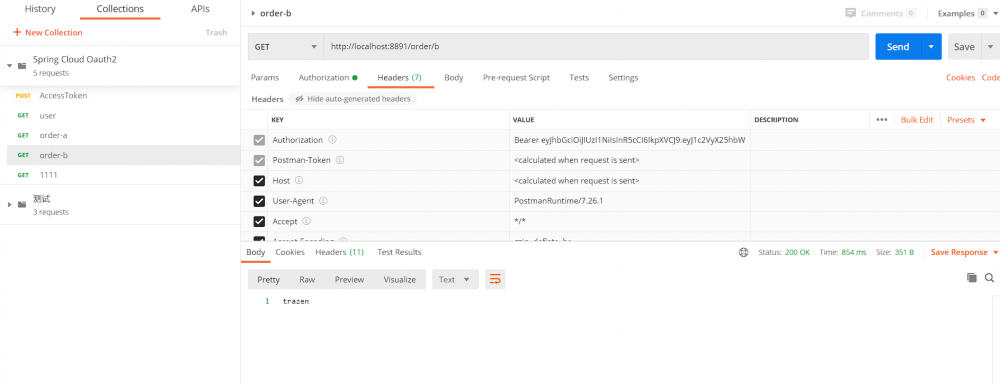The width and height of the screenshot is (1000, 384).
Task: Click the info icon next to Postman-Token
Action: point(340,160)
